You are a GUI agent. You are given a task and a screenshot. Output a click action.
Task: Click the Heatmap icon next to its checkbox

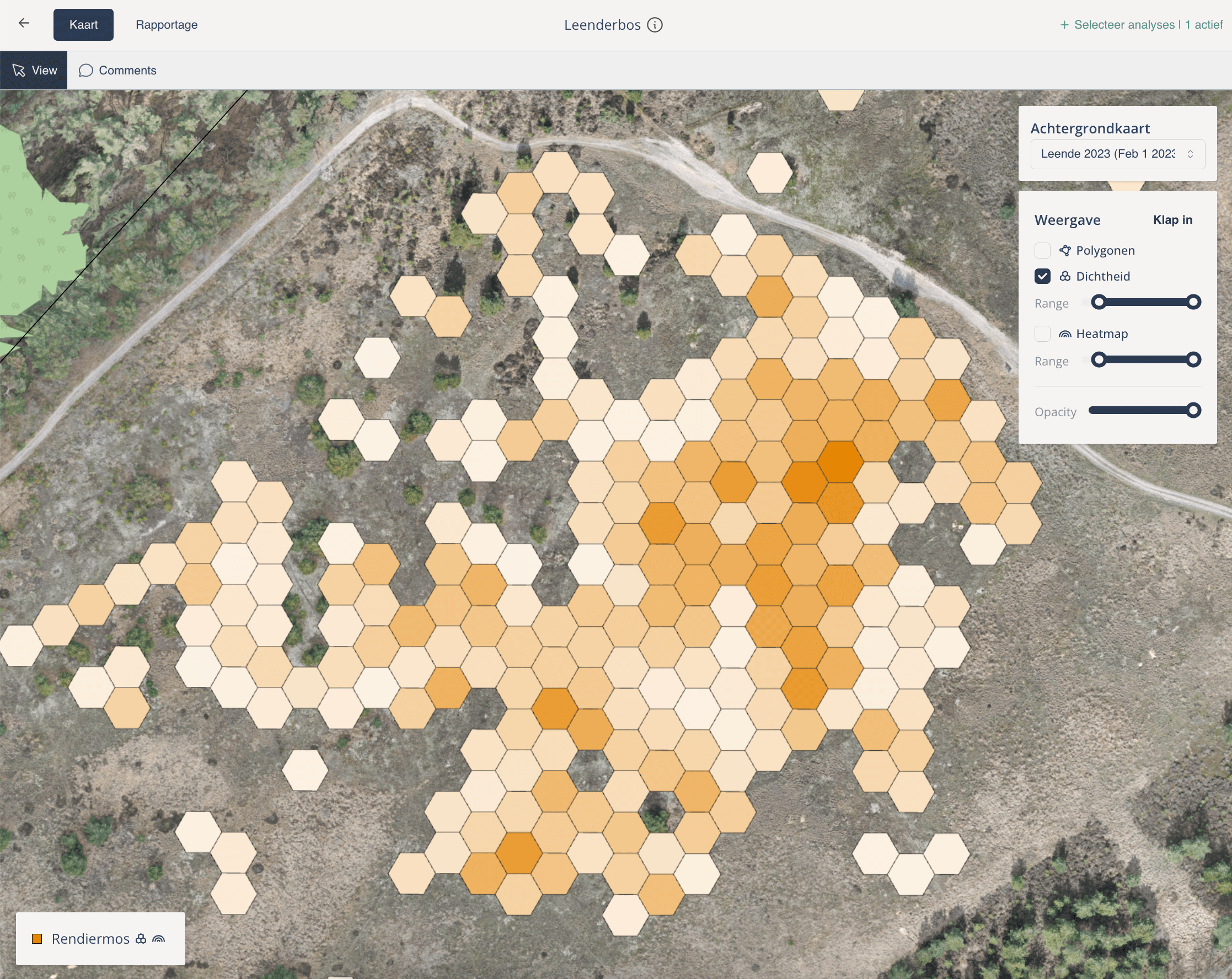(1065, 334)
